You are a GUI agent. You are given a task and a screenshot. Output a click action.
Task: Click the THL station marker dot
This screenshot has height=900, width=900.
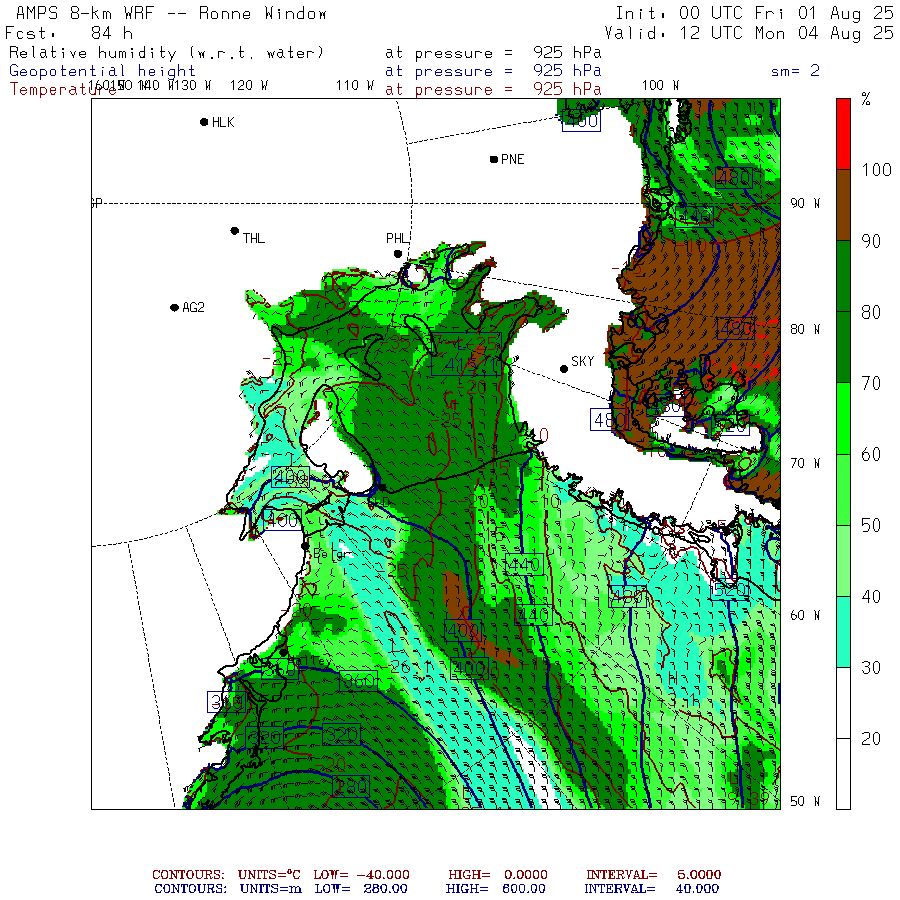(x=234, y=231)
